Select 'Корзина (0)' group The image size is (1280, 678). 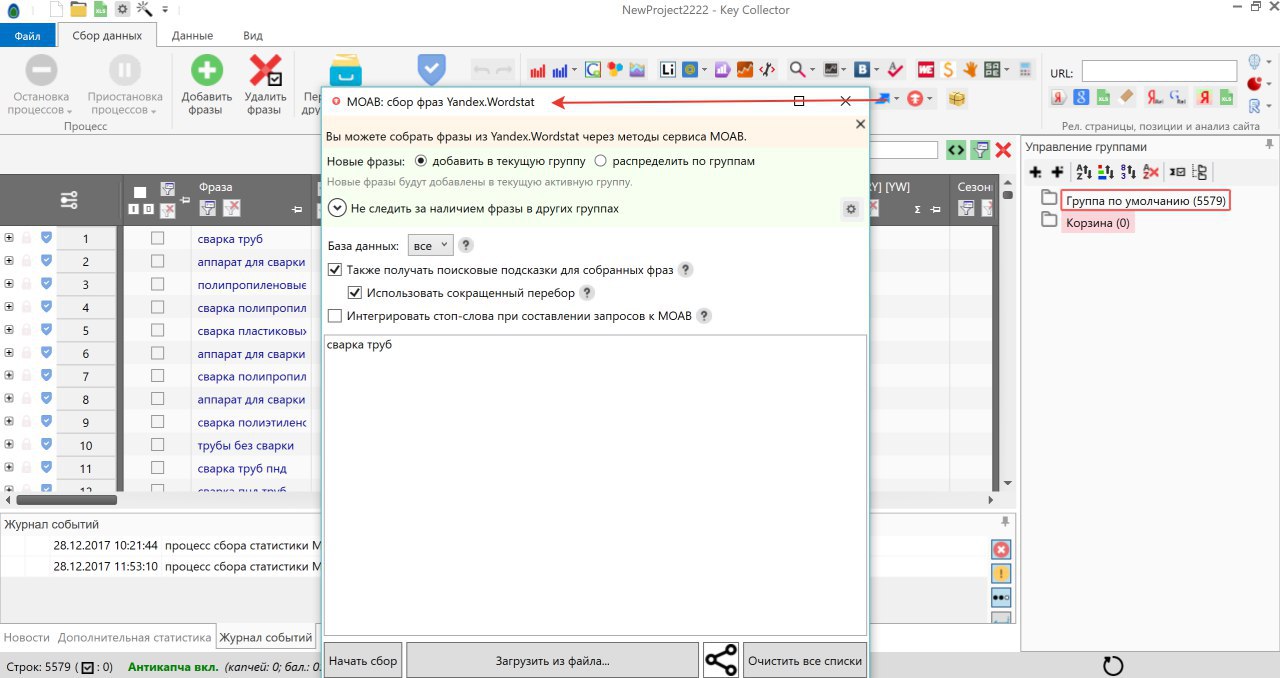tap(1097, 222)
